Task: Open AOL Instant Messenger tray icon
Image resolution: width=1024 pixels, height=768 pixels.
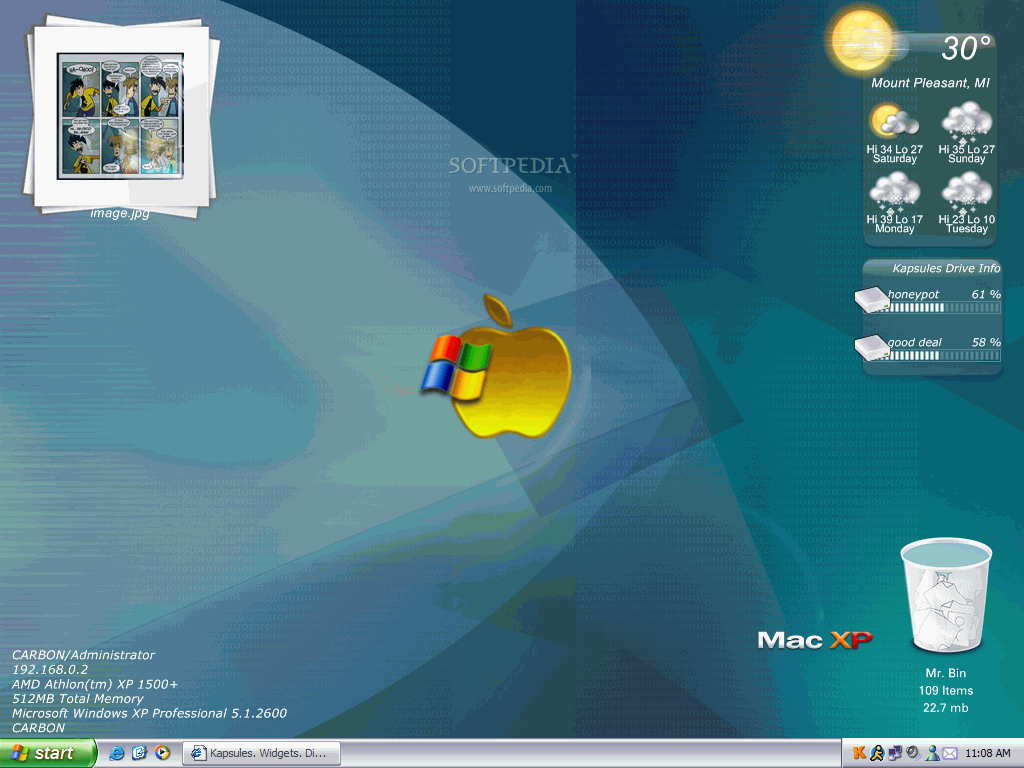Action: (877, 753)
